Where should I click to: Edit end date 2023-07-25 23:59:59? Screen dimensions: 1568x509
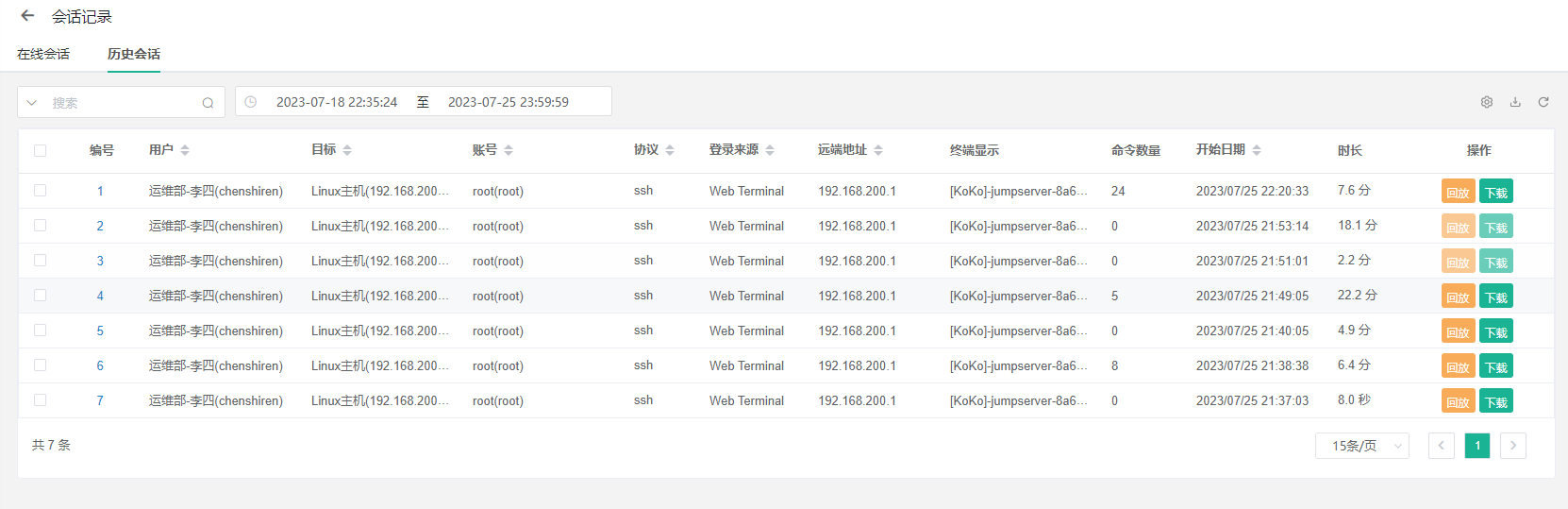click(x=509, y=102)
